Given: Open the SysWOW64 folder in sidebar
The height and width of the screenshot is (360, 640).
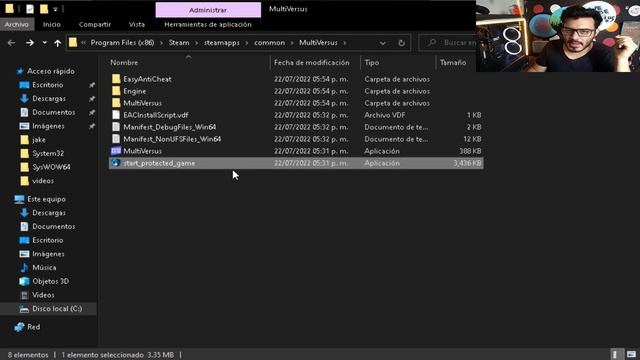Looking at the screenshot, I should tap(51, 167).
